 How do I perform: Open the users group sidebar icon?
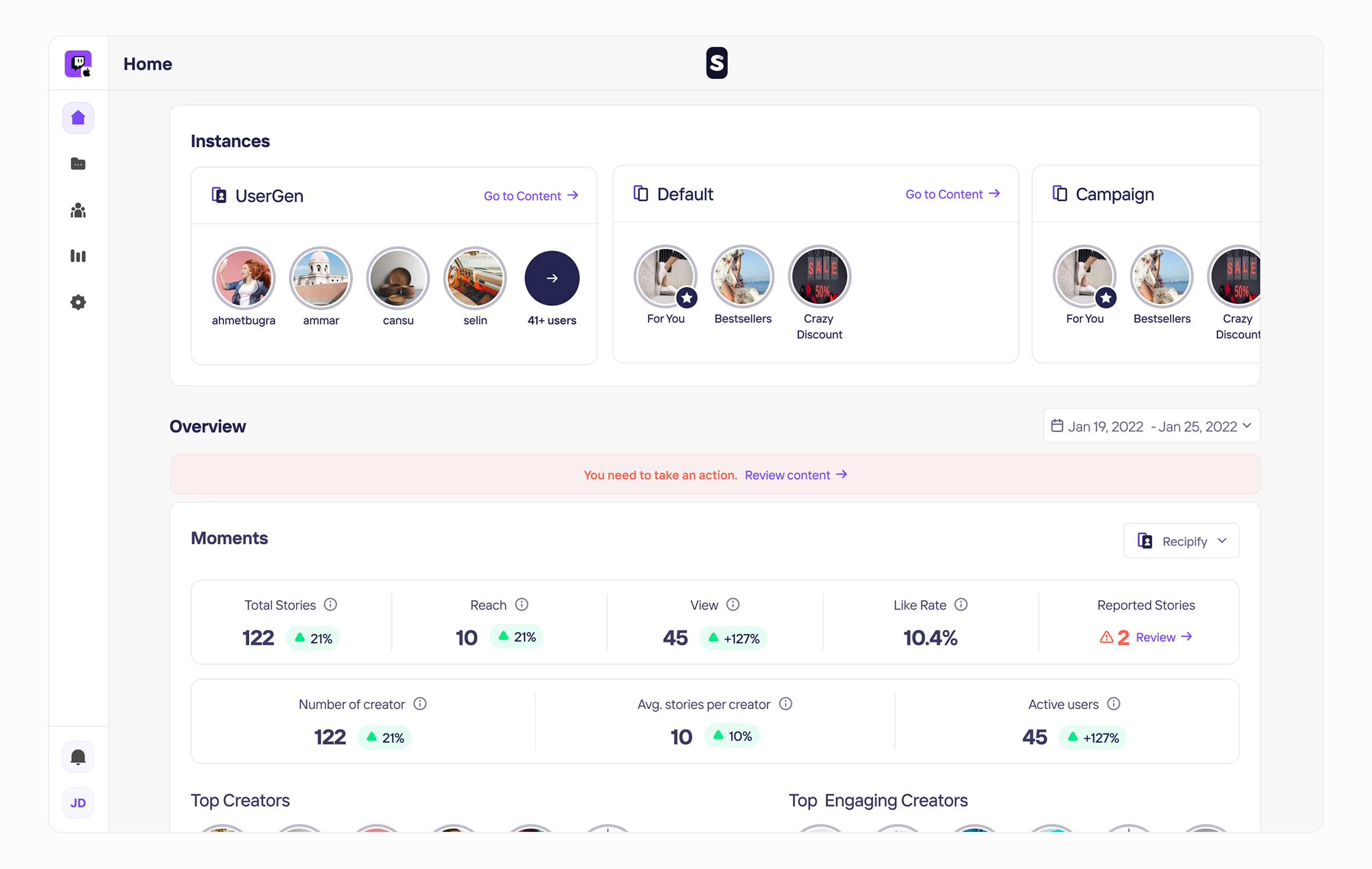click(78, 210)
